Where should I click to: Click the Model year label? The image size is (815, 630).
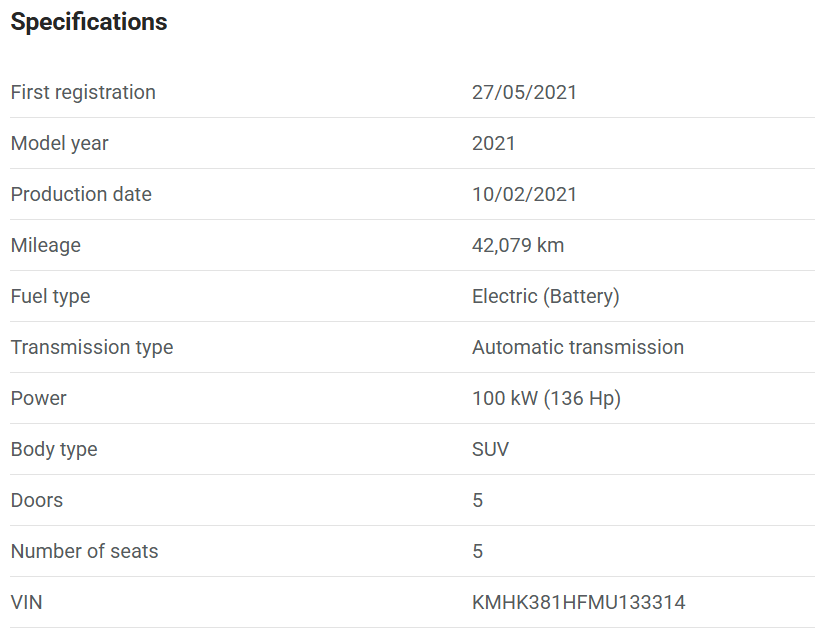coord(59,143)
